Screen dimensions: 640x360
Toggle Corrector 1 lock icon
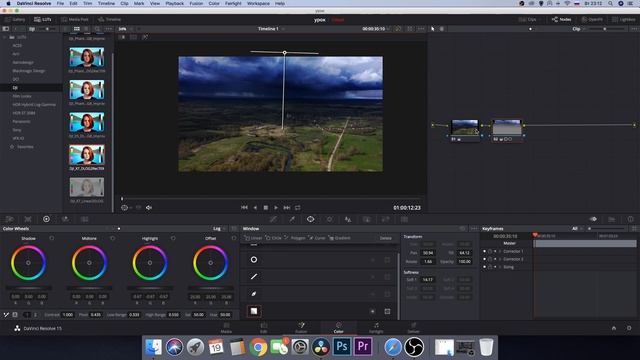[490, 251]
